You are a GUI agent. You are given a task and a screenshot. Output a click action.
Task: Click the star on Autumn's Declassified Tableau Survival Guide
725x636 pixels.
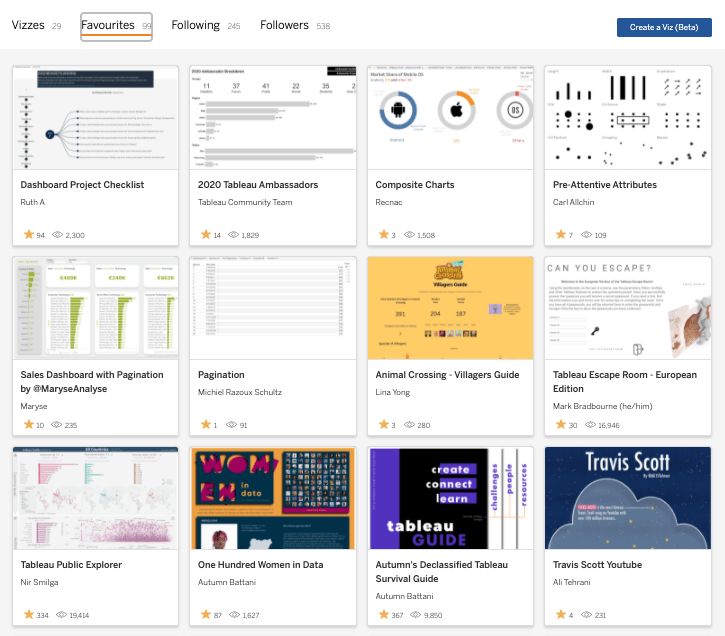click(383, 615)
